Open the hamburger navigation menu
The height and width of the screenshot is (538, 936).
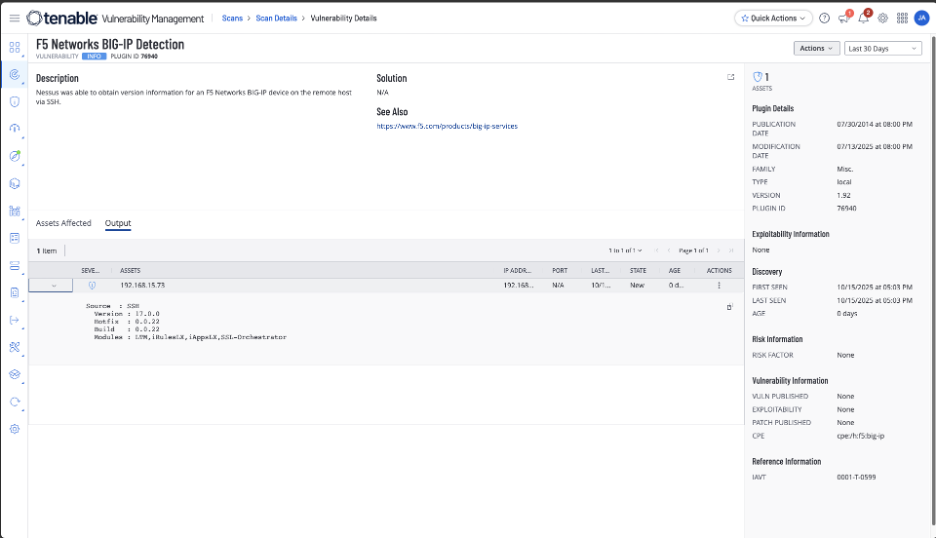[14, 18]
